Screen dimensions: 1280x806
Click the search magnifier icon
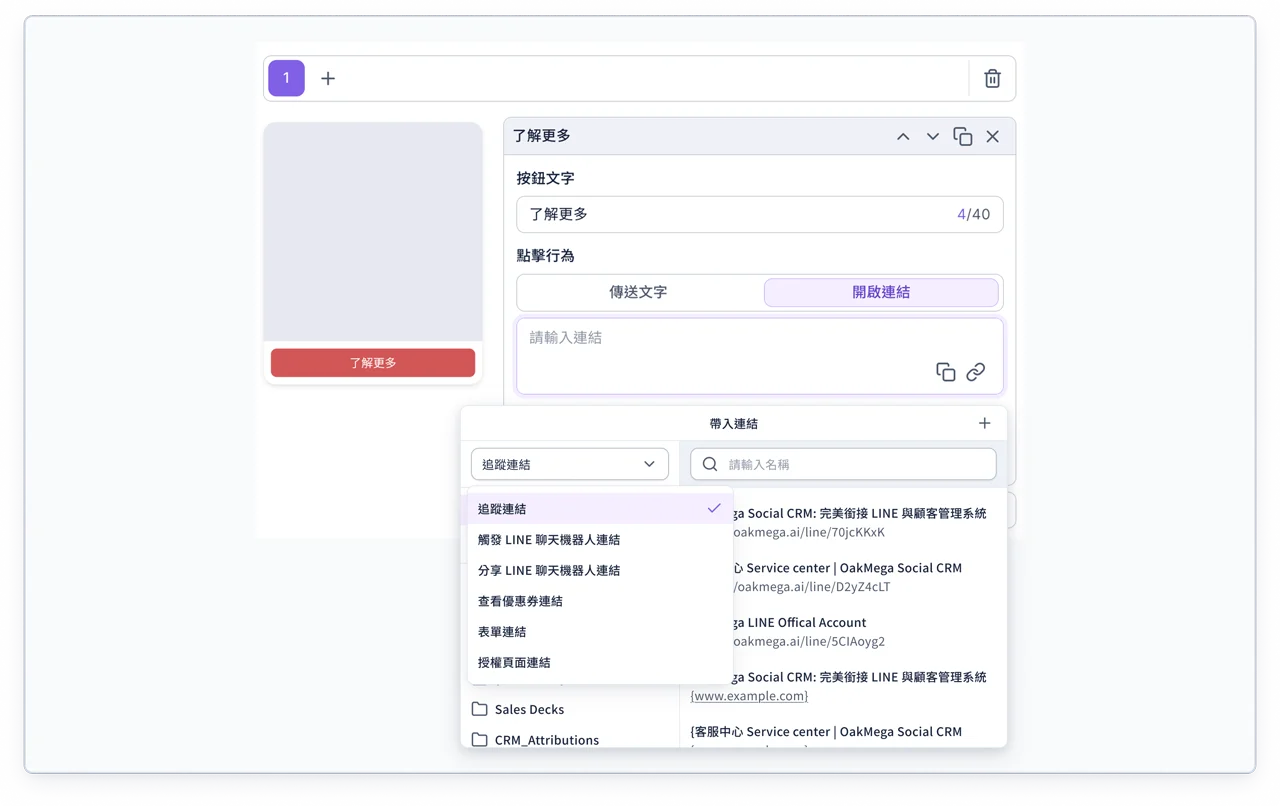click(710, 464)
